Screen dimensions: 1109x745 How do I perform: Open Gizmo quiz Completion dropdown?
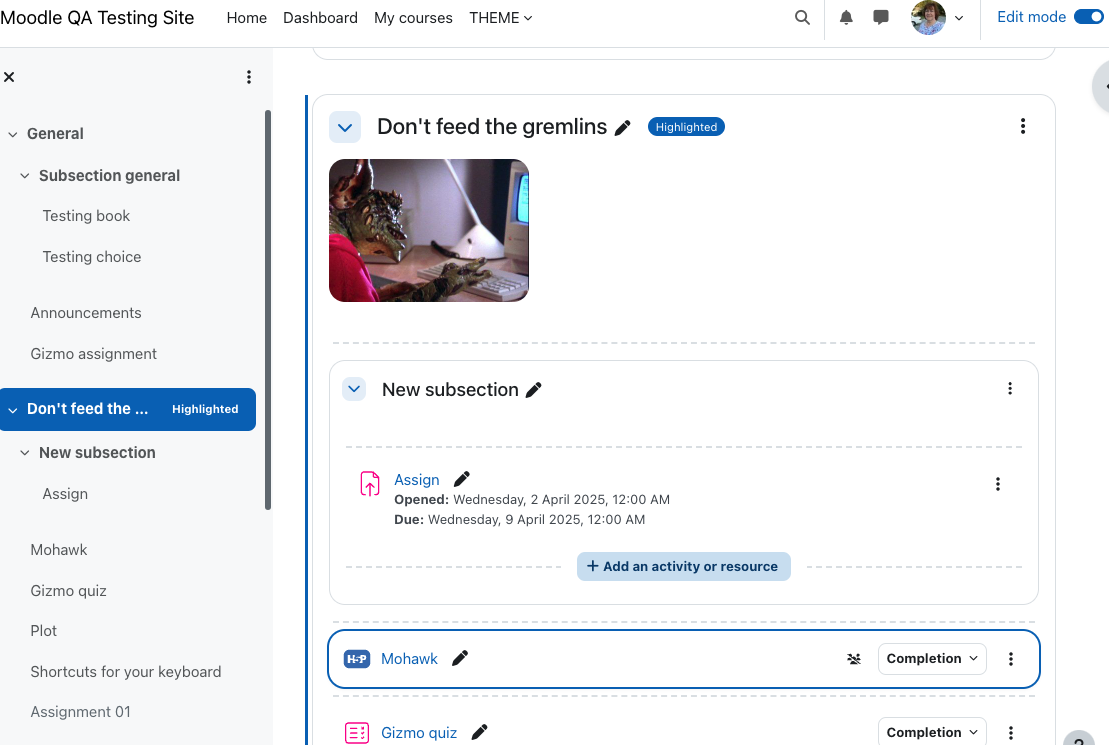932,732
